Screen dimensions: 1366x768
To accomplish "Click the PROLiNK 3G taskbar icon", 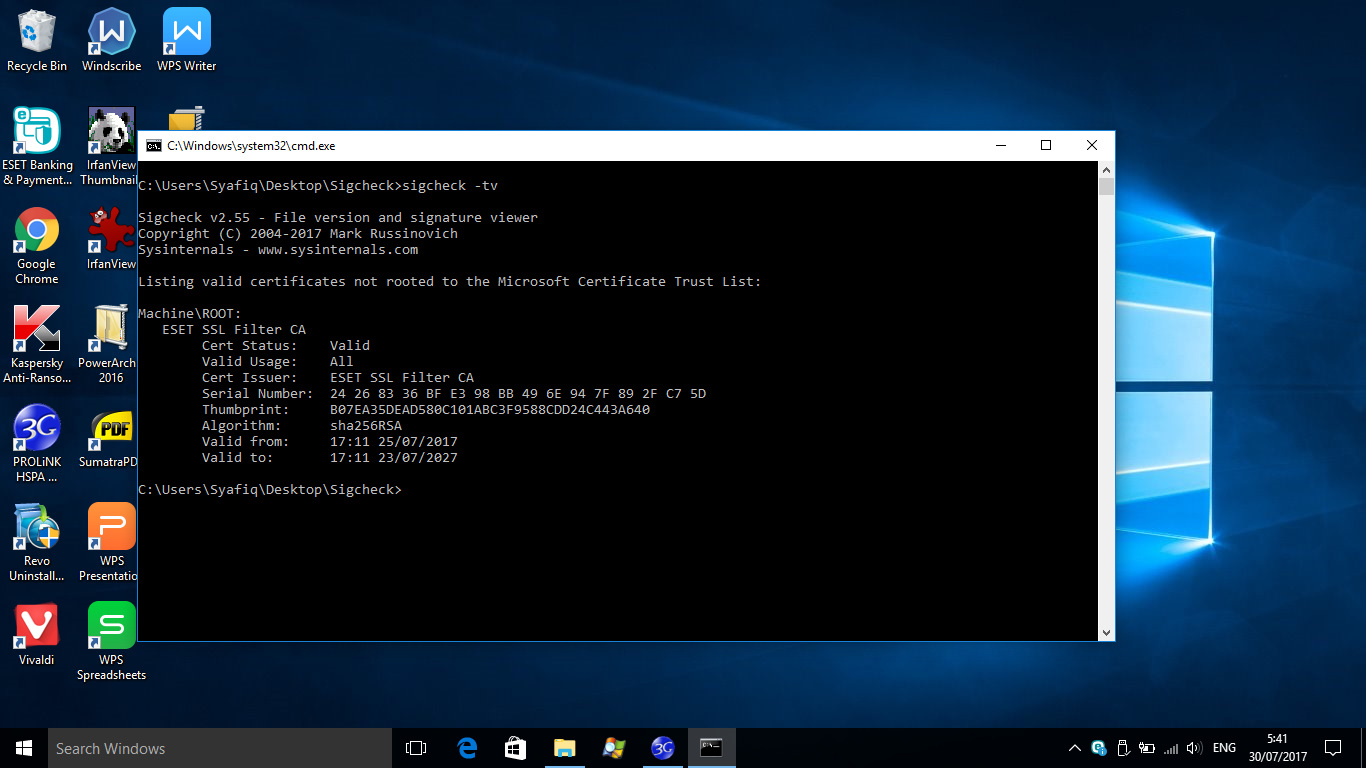I will [x=662, y=748].
